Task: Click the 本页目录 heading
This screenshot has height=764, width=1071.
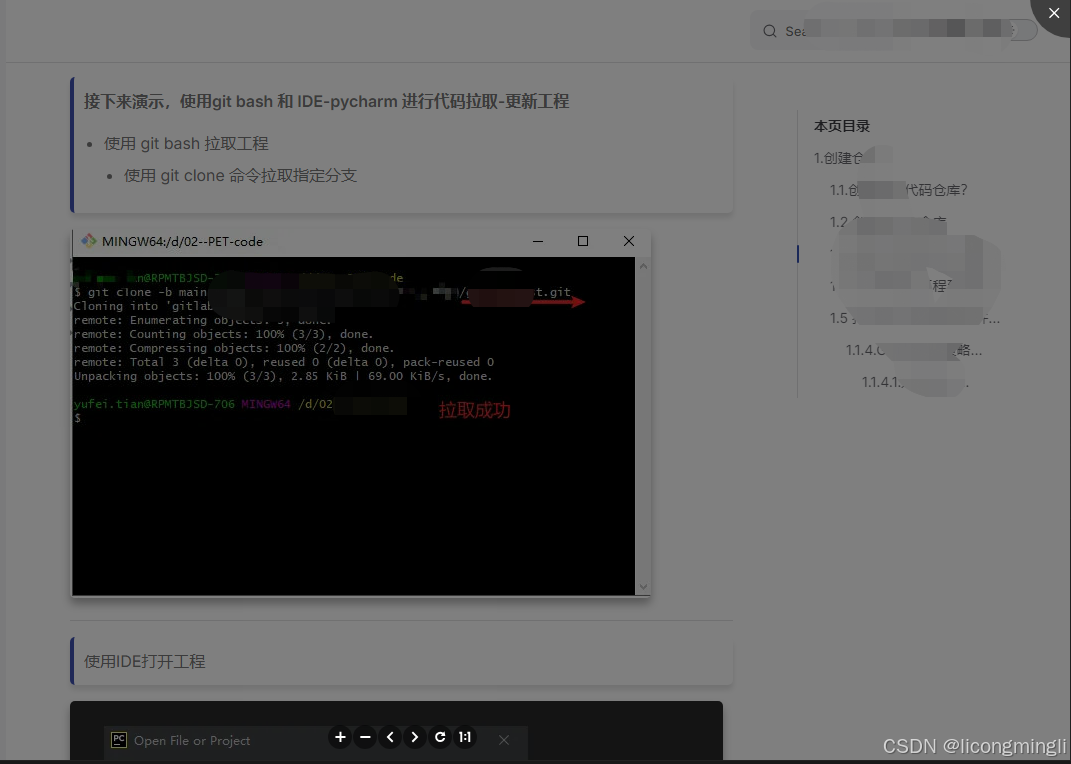Action: [x=842, y=126]
